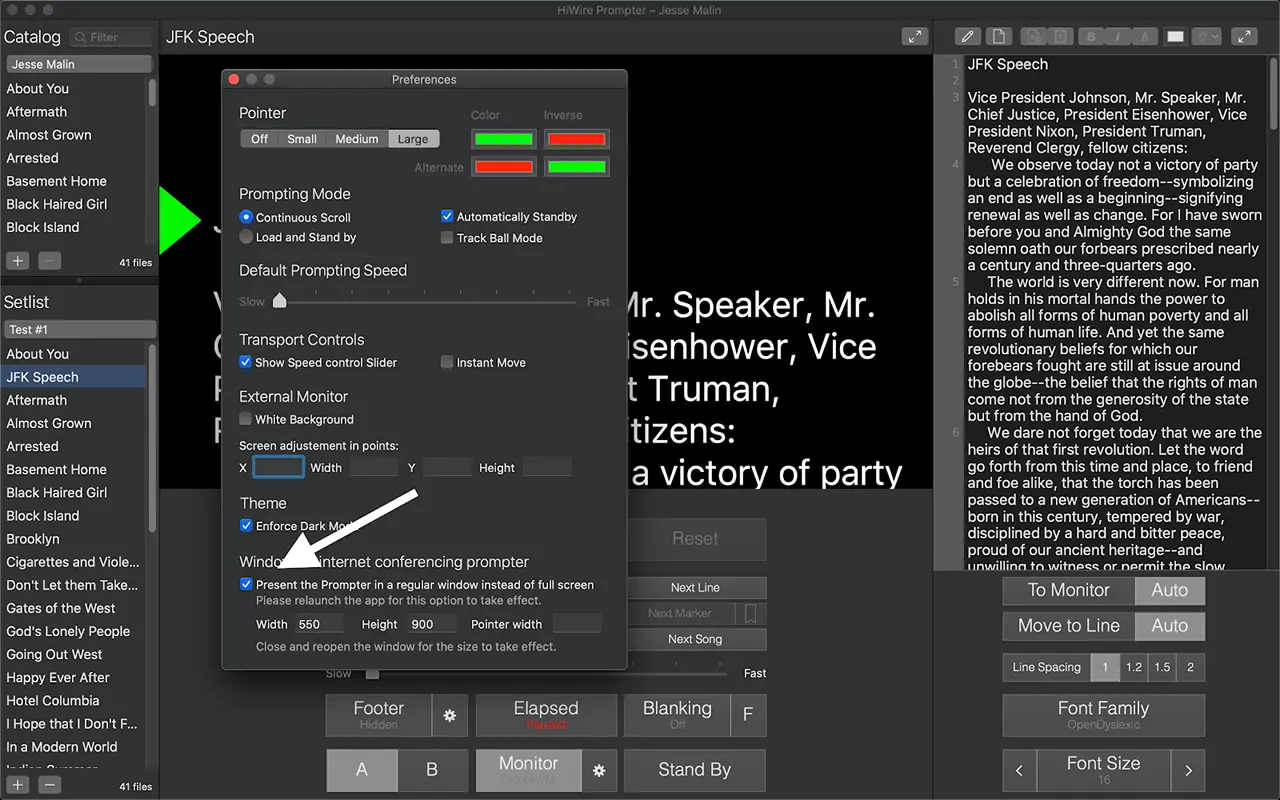1280x800 pixels.
Task: Open Monitor settings gear icon
Action: pos(599,770)
